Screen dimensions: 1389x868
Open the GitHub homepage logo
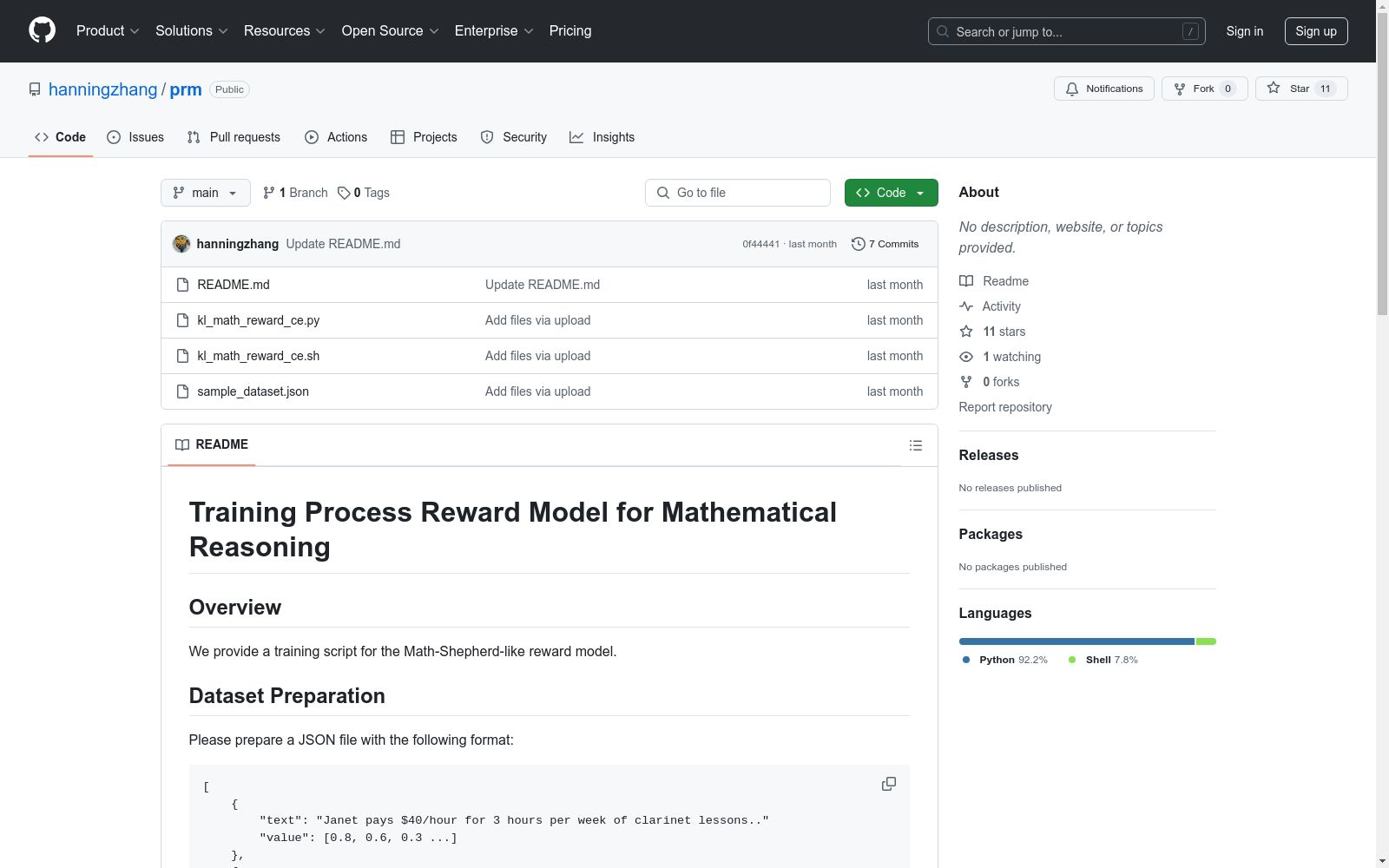[x=42, y=30]
